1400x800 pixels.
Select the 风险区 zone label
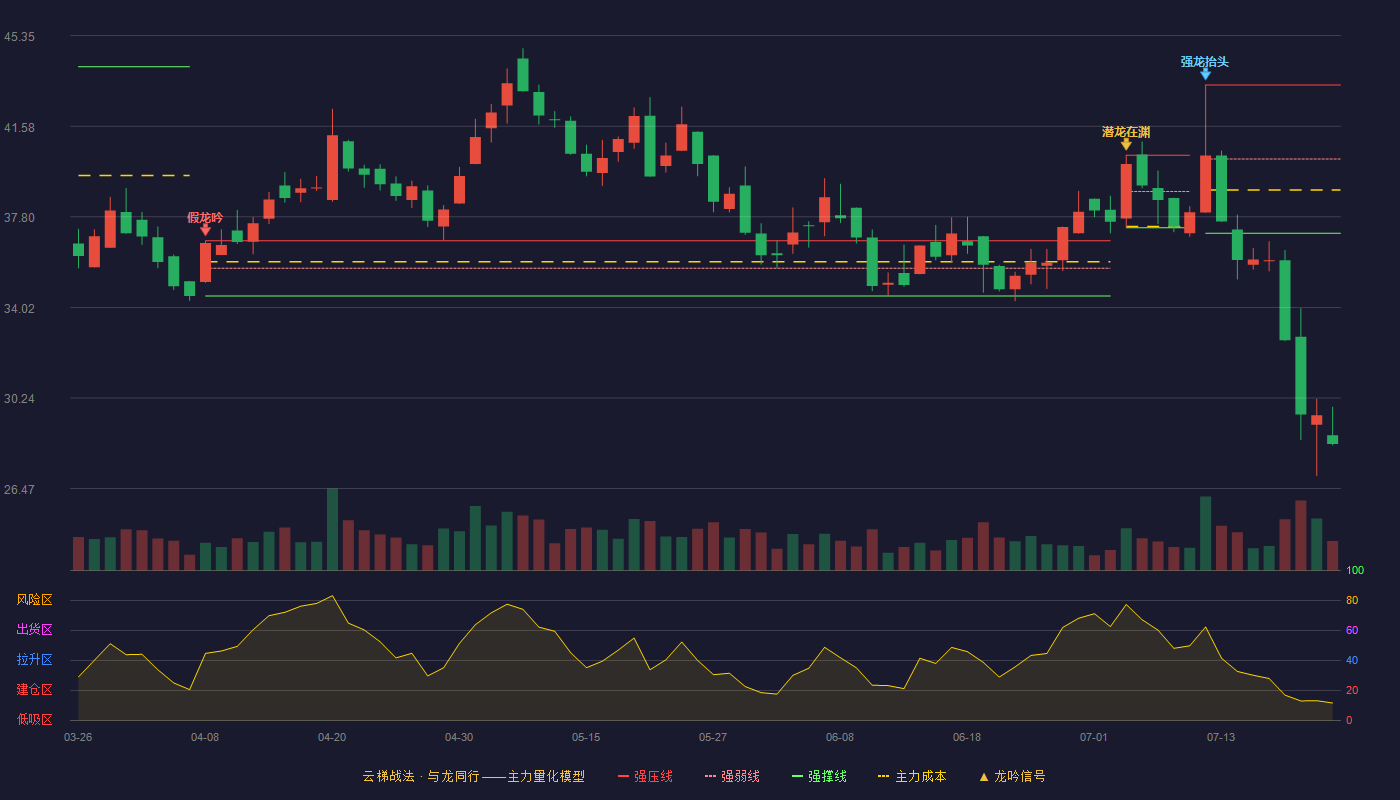click(35, 600)
